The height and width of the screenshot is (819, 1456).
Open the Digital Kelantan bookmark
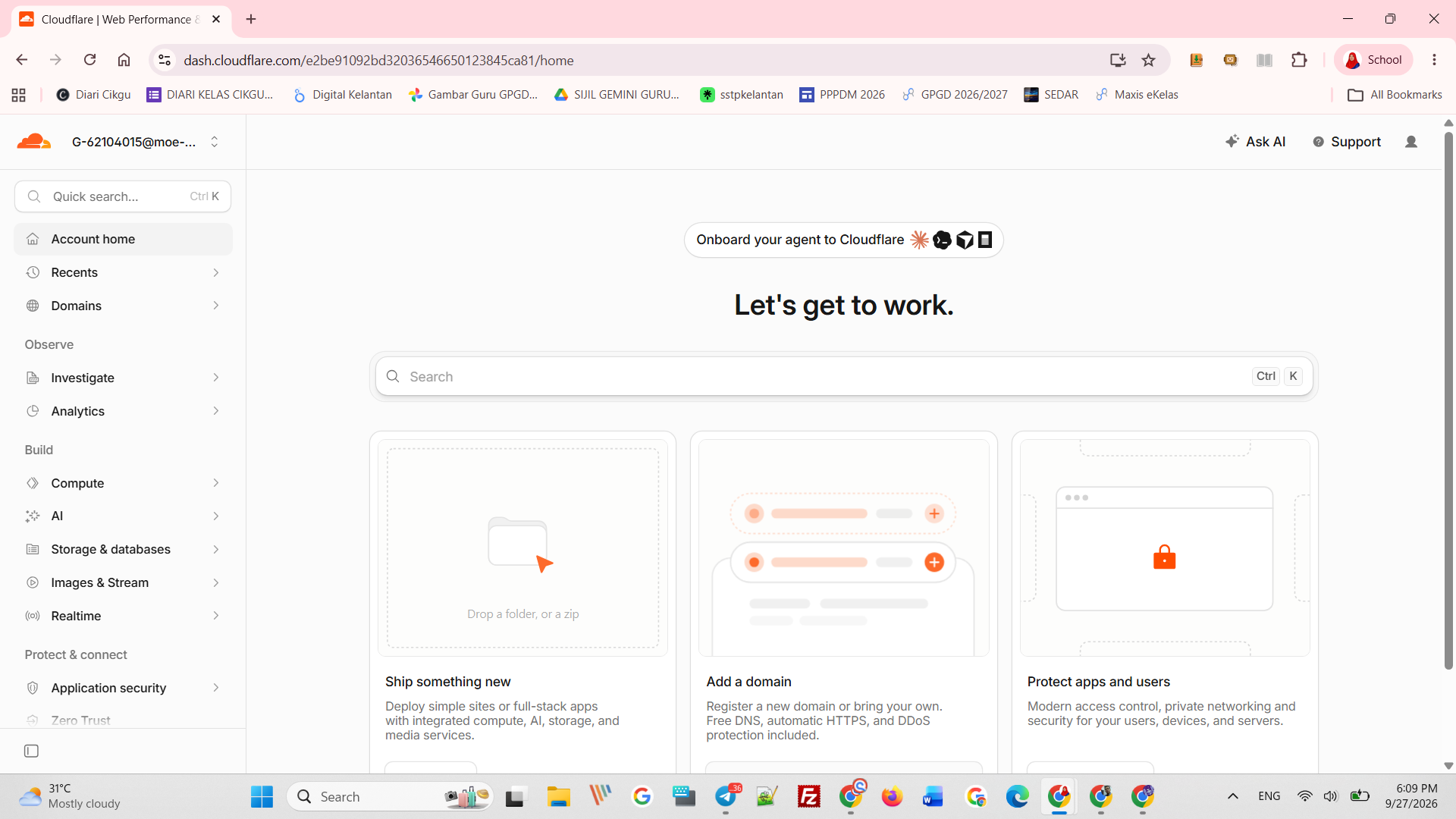(343, 95)
